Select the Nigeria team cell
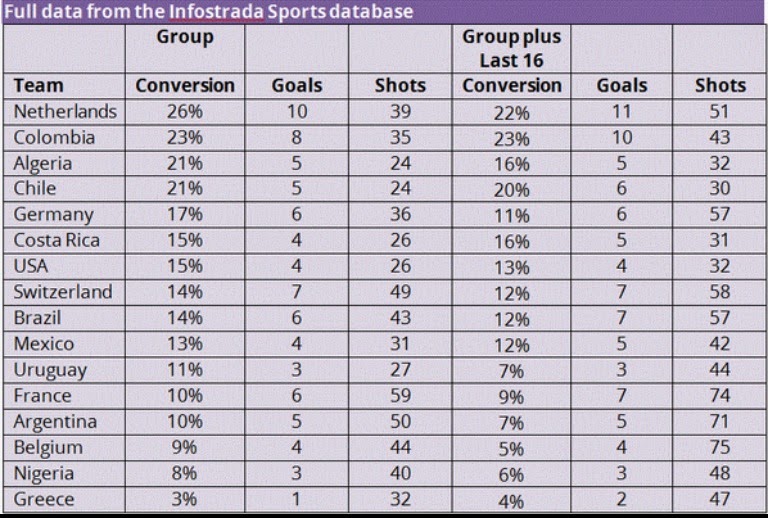The width and height of the screenshot is (768, 518). pyautogui.click(x=46, y=473)
